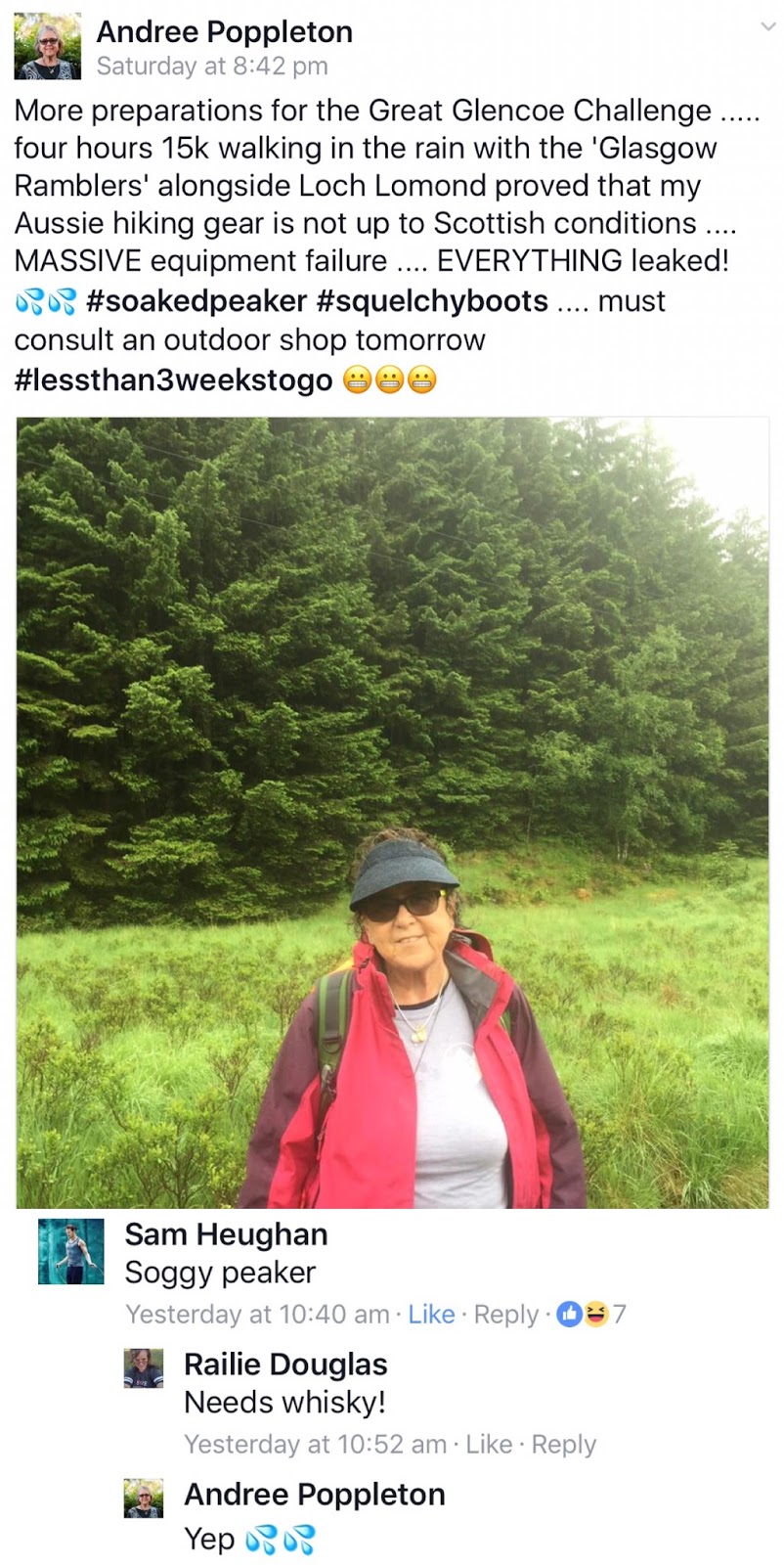Open Railie Douglas's profile name link
This screenshot has height=1565, width=784.
click(285, 1364)
